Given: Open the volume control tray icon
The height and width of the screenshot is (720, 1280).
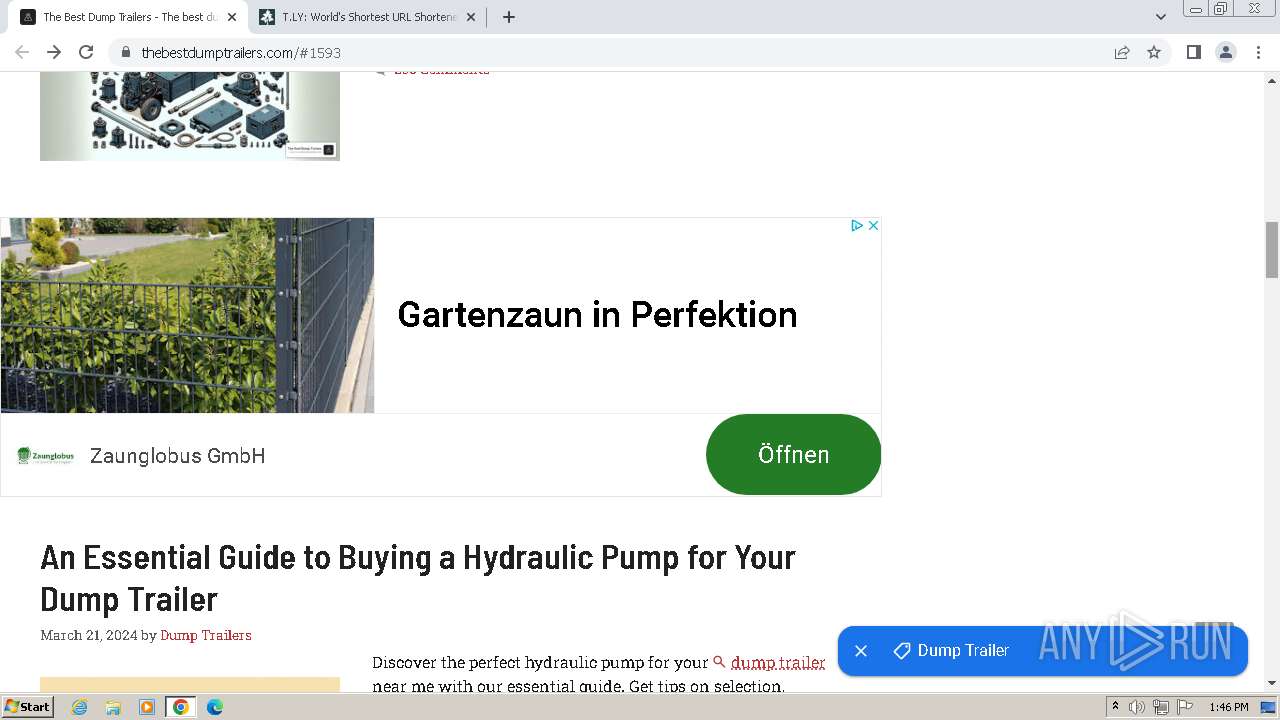Looking at the screenshot, I should tap(1137, 707).
